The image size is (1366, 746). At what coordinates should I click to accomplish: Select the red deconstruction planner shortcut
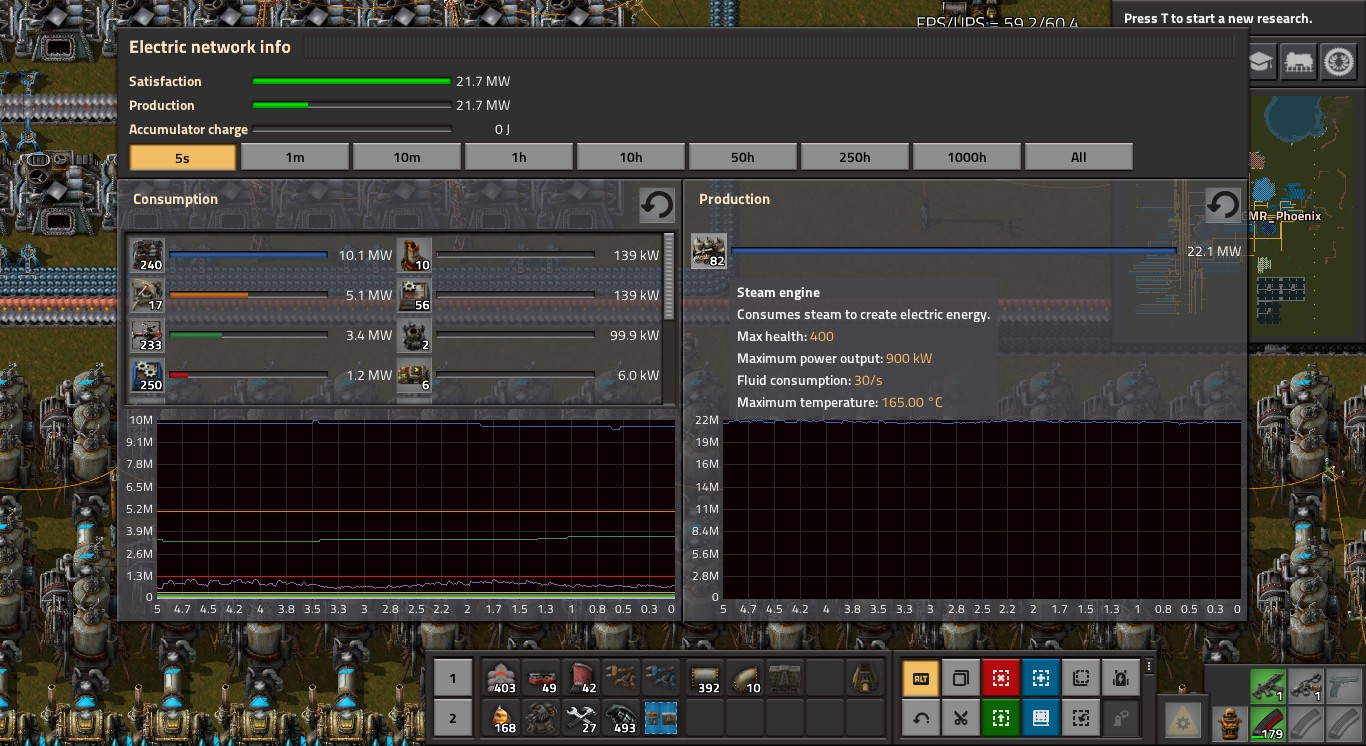[x=1000, y=677]
